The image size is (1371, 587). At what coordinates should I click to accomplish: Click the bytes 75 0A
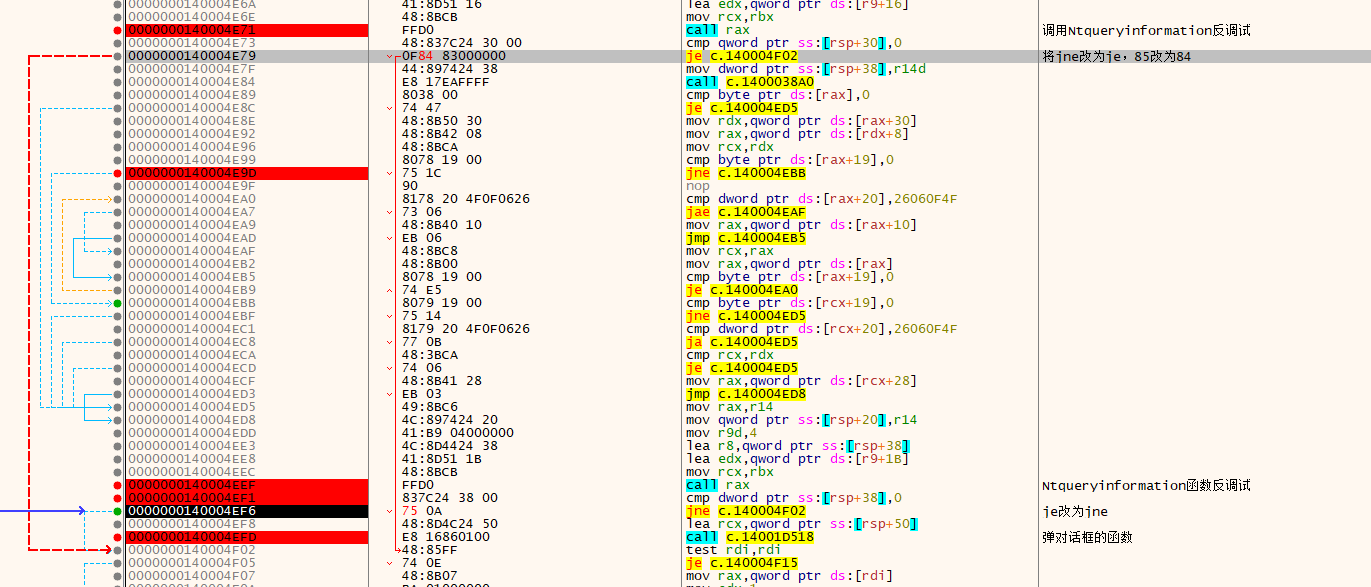421,511
